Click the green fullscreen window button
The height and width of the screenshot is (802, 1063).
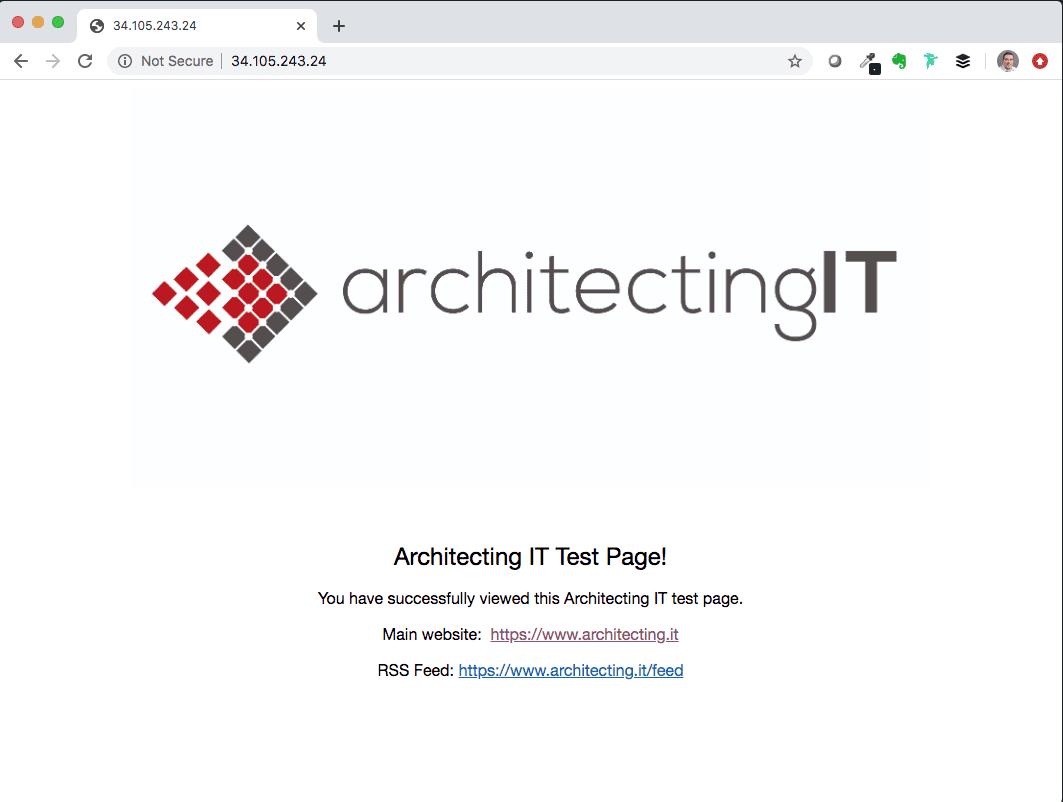click(58, 22)
